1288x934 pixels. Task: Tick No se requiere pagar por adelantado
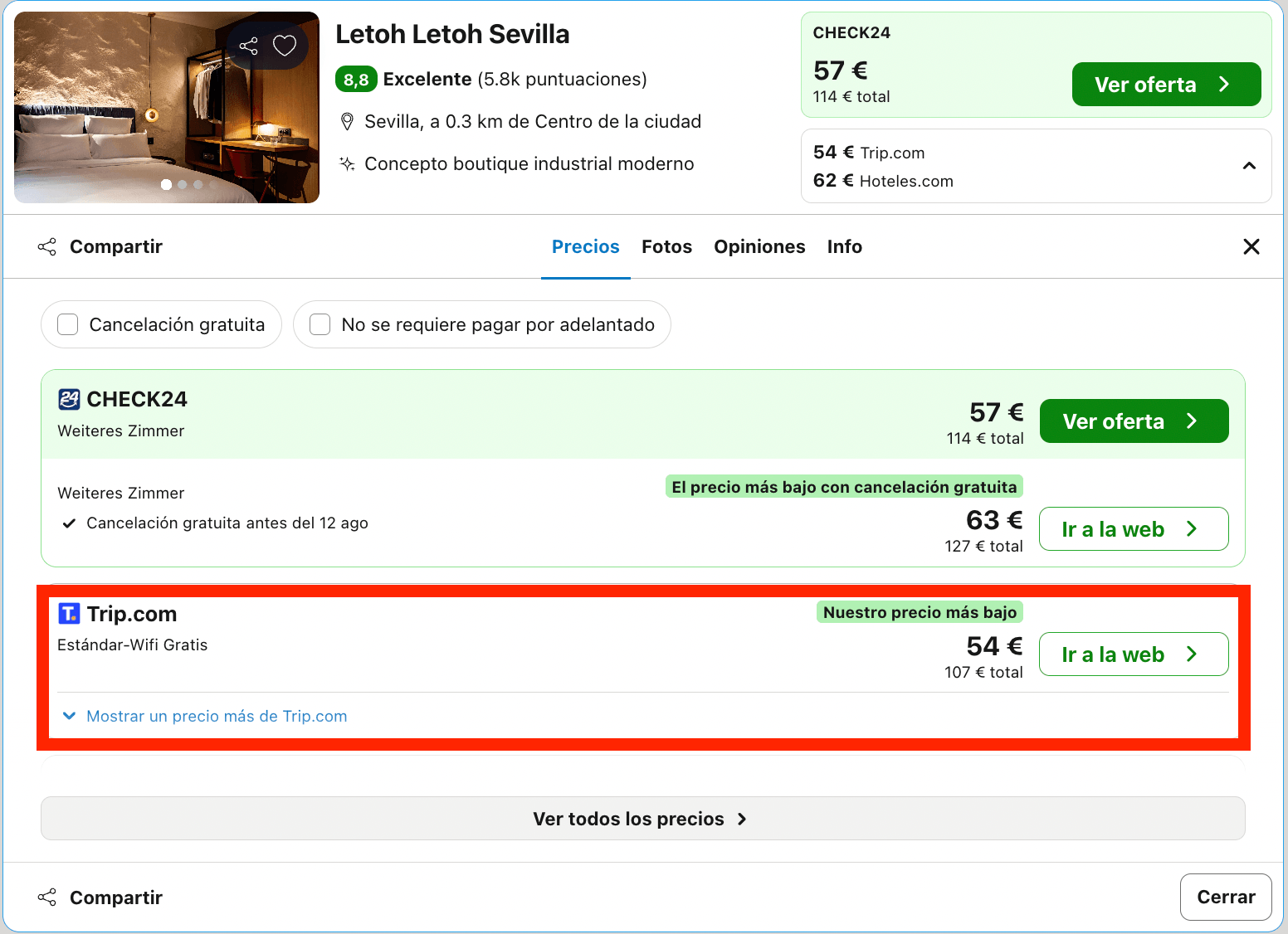(x=320, y=324)
